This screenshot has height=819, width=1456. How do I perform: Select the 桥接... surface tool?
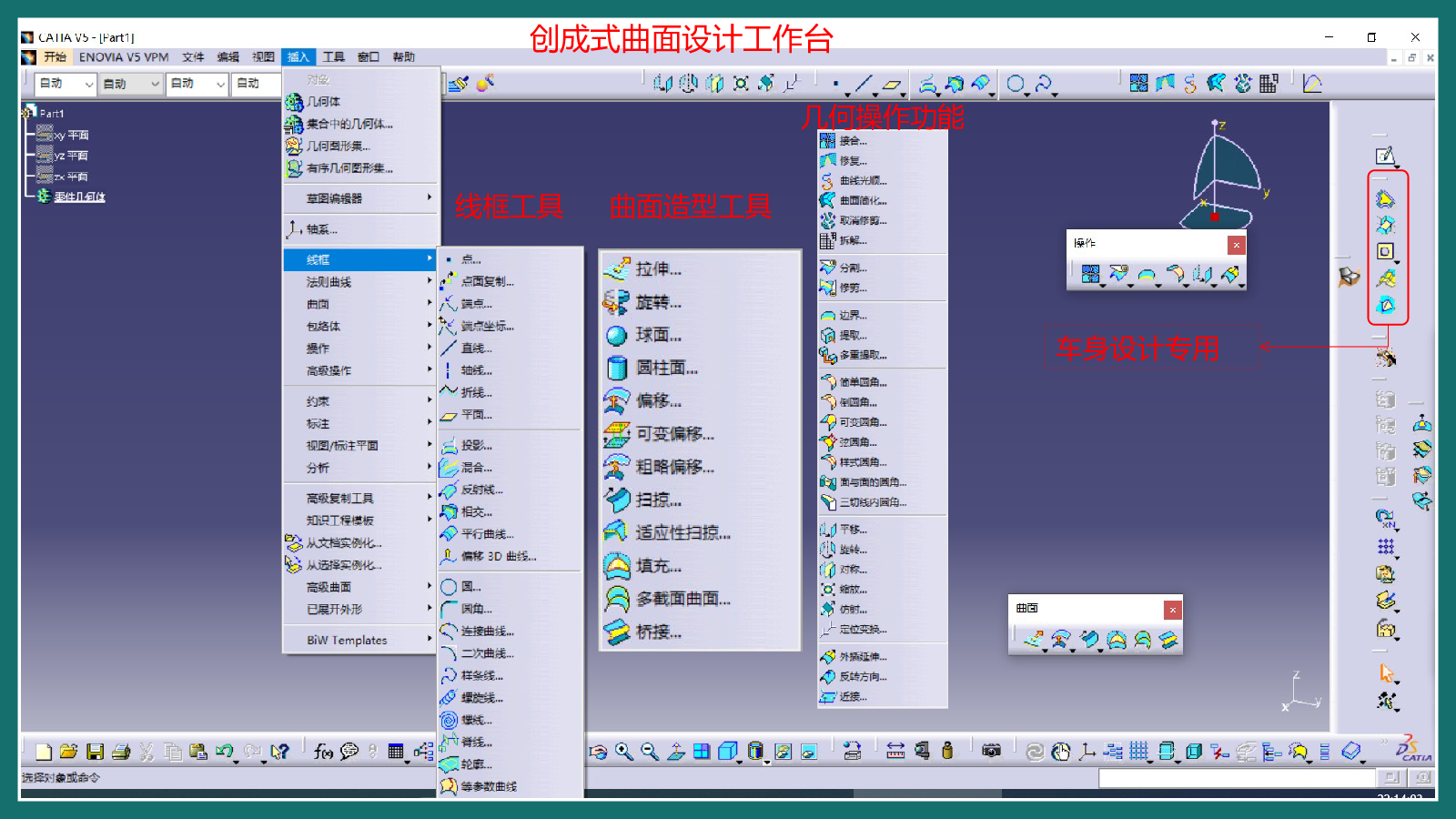click(699, 632)
